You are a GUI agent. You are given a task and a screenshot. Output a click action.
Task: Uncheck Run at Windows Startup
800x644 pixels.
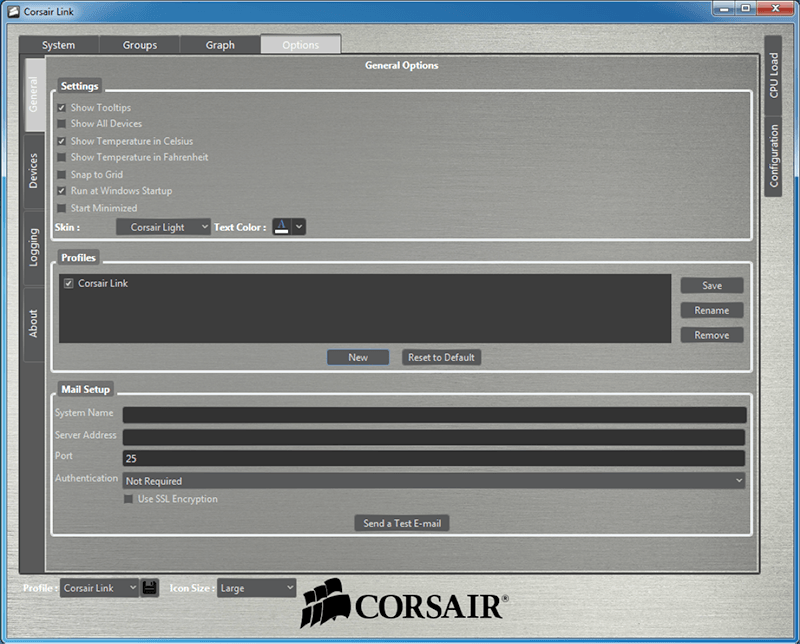(62, 191)
